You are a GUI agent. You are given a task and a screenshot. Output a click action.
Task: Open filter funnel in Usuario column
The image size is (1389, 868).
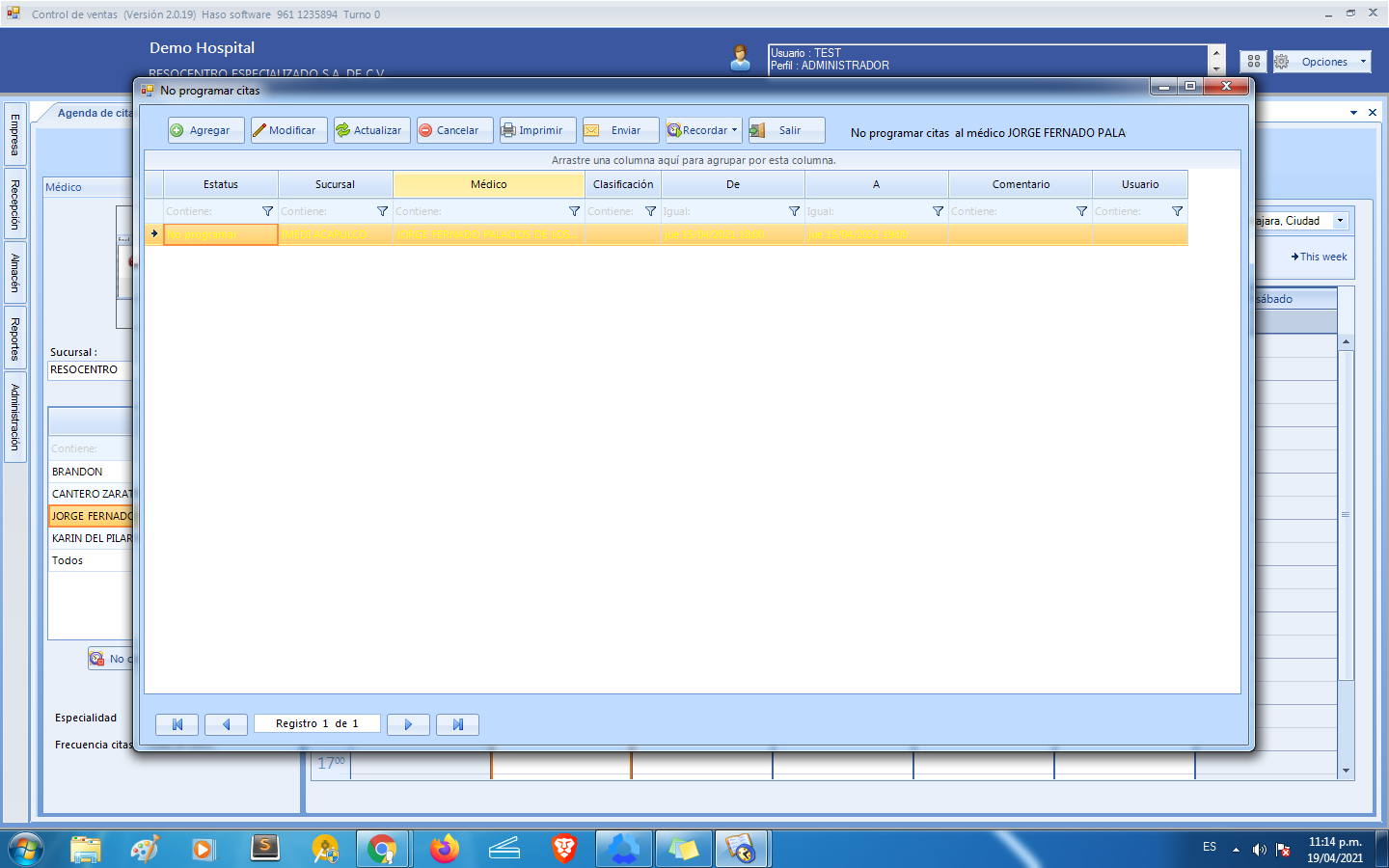(1177, 211)
